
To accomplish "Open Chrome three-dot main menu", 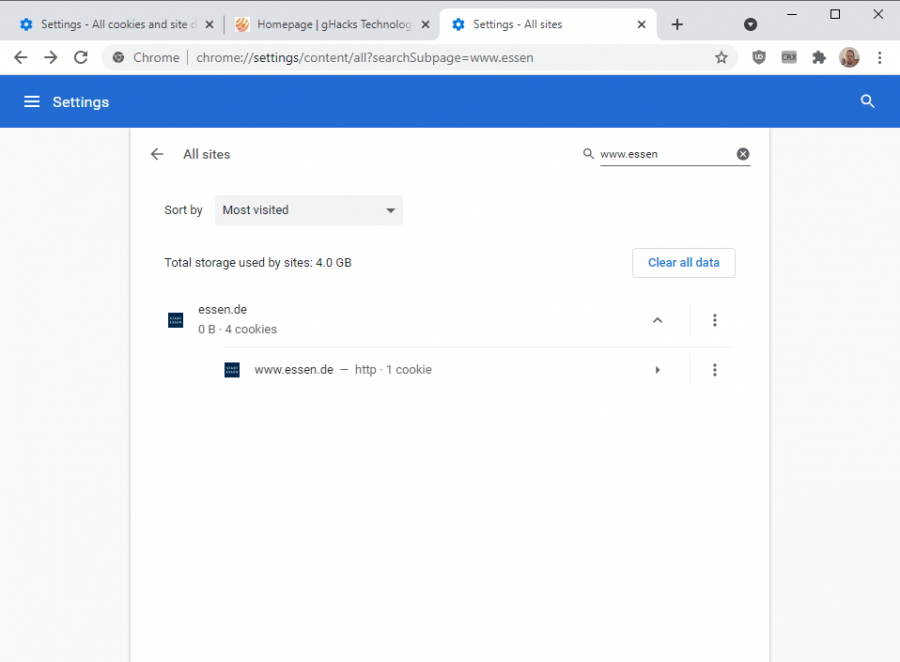I will click(879, 57).
